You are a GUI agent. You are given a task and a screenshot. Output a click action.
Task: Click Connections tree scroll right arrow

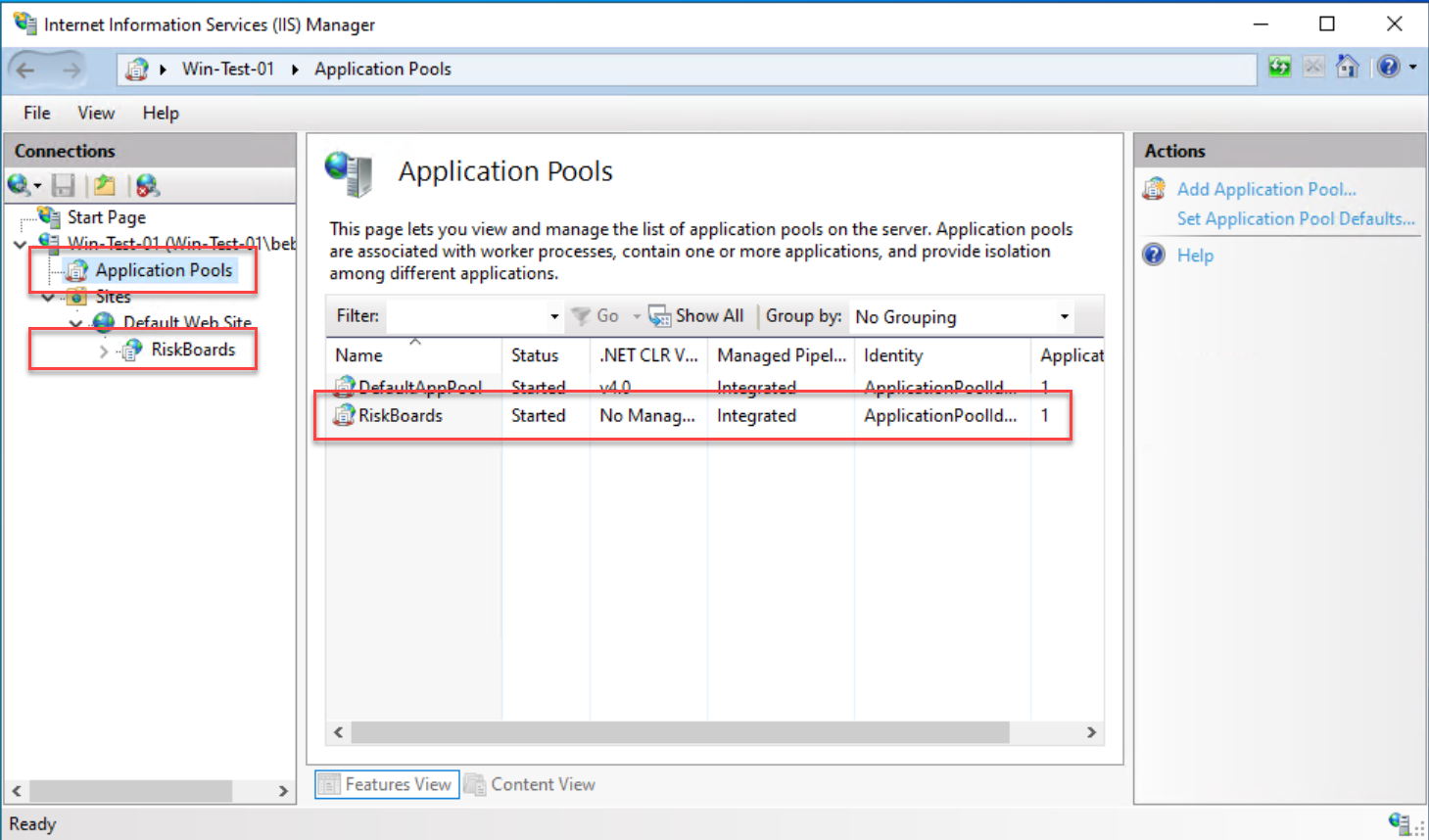pyautogui.click(x=283, y=791)
